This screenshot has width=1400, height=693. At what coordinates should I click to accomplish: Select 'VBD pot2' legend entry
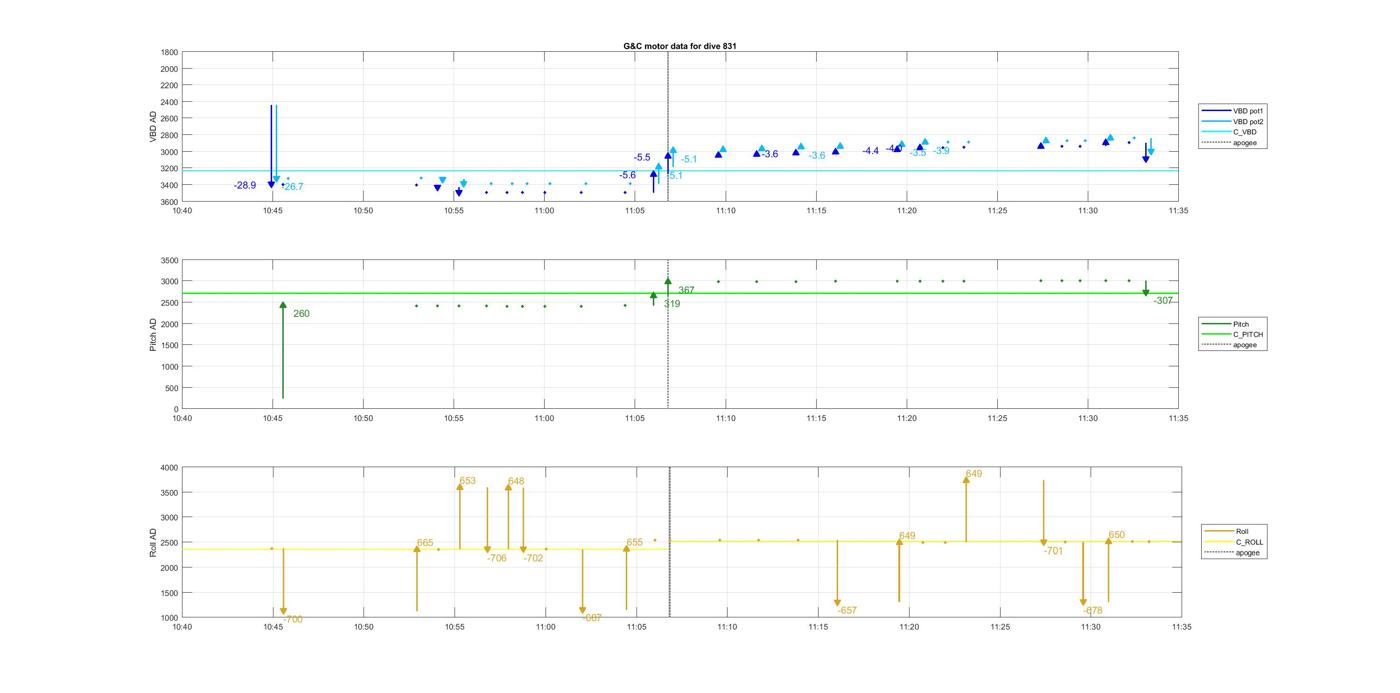1249,121
